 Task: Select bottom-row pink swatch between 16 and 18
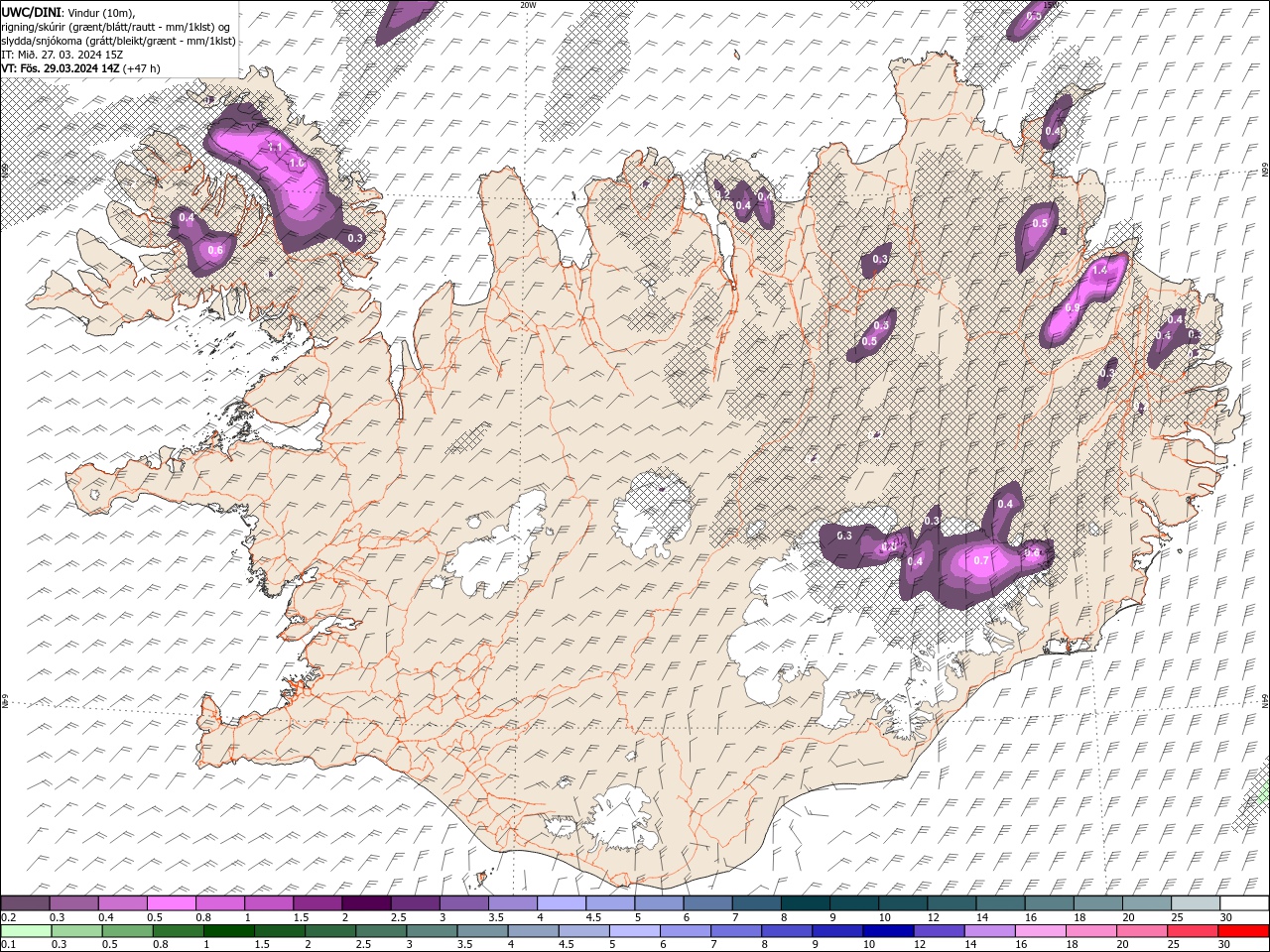coord(1042,930)
